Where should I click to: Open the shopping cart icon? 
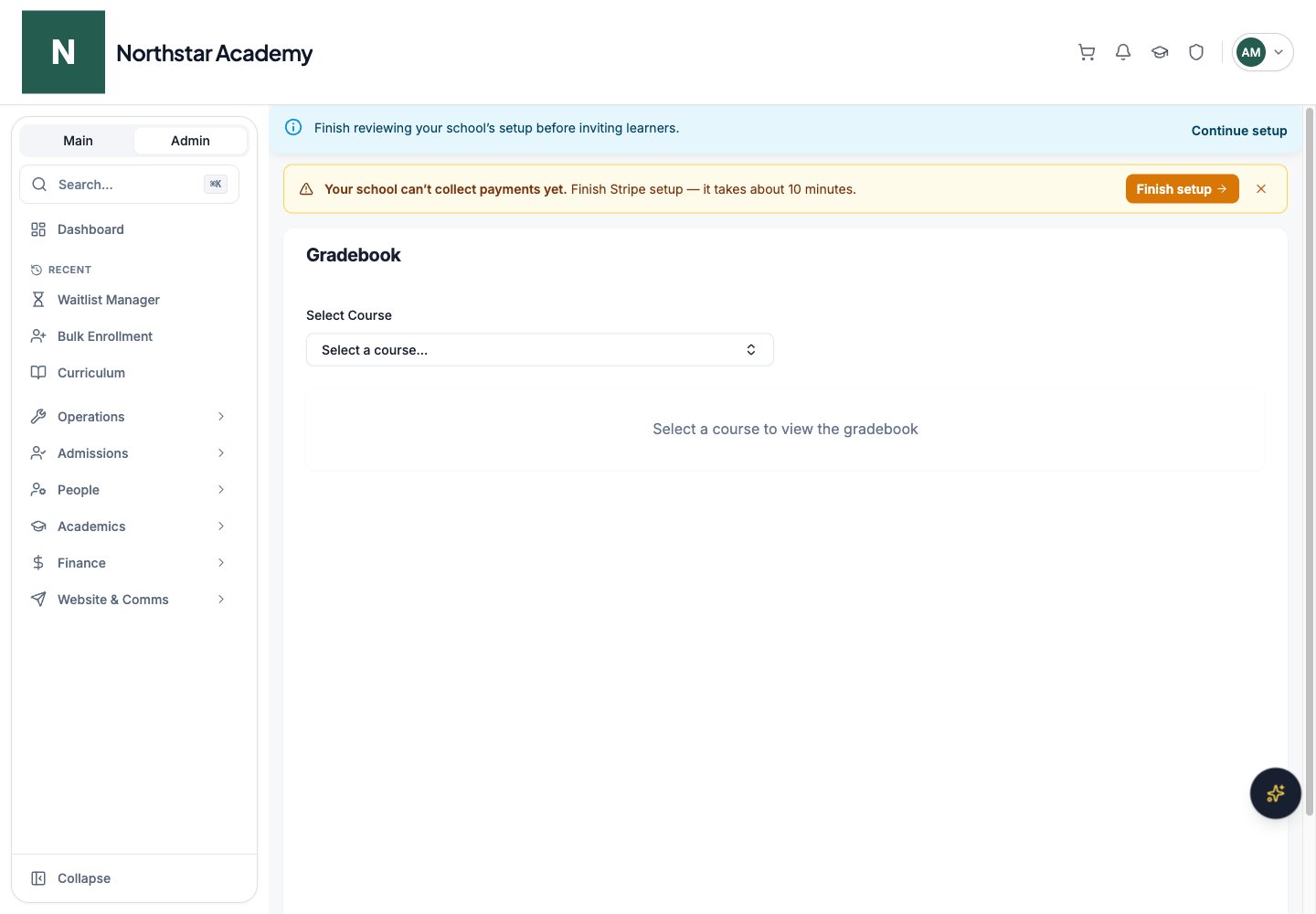pyautogui.click(x=1087, y=52)
